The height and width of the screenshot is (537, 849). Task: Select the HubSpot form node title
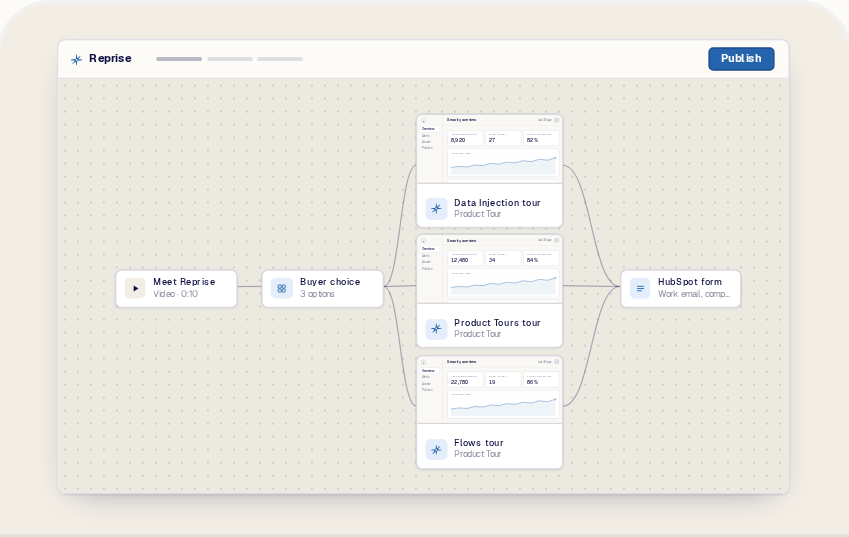pyautogui.click(x=690, y=282)
